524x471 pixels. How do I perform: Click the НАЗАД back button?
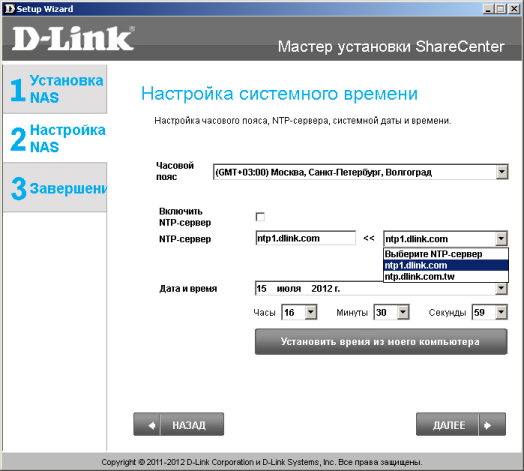tap(179, 424)
